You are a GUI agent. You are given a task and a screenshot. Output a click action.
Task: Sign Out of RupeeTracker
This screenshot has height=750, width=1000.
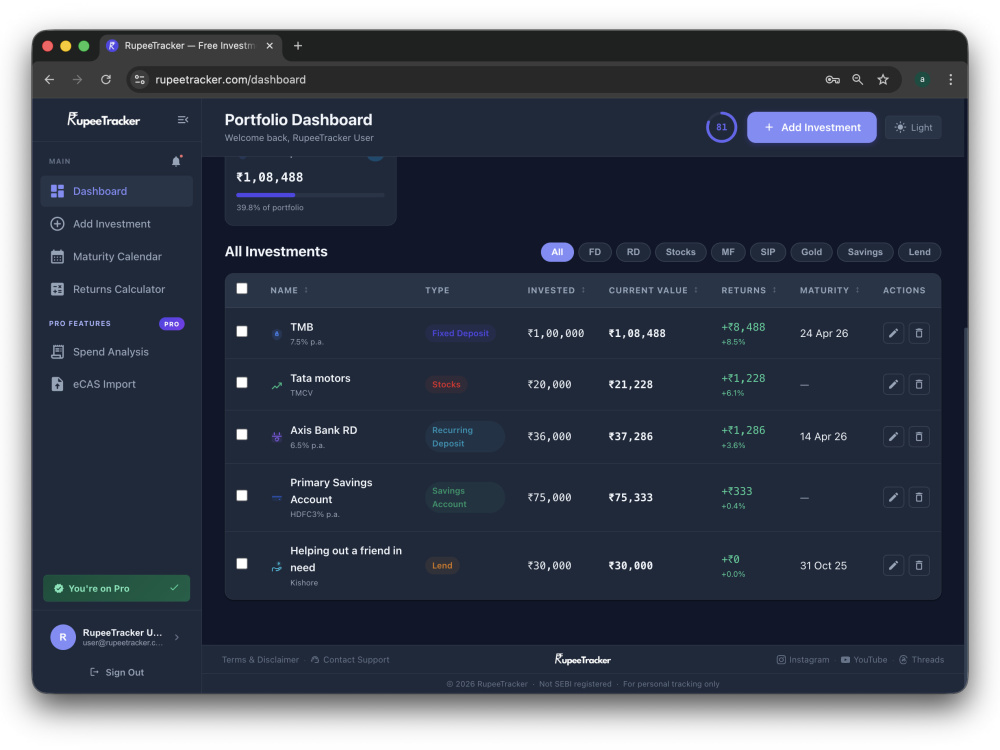[x=117, y=672]
